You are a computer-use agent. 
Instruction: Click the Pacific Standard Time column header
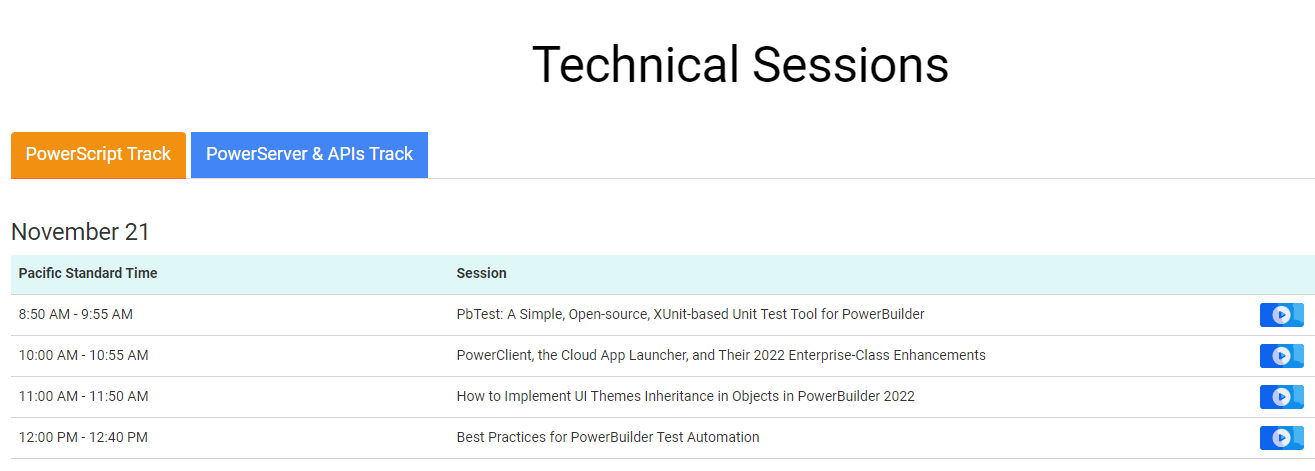88,273
